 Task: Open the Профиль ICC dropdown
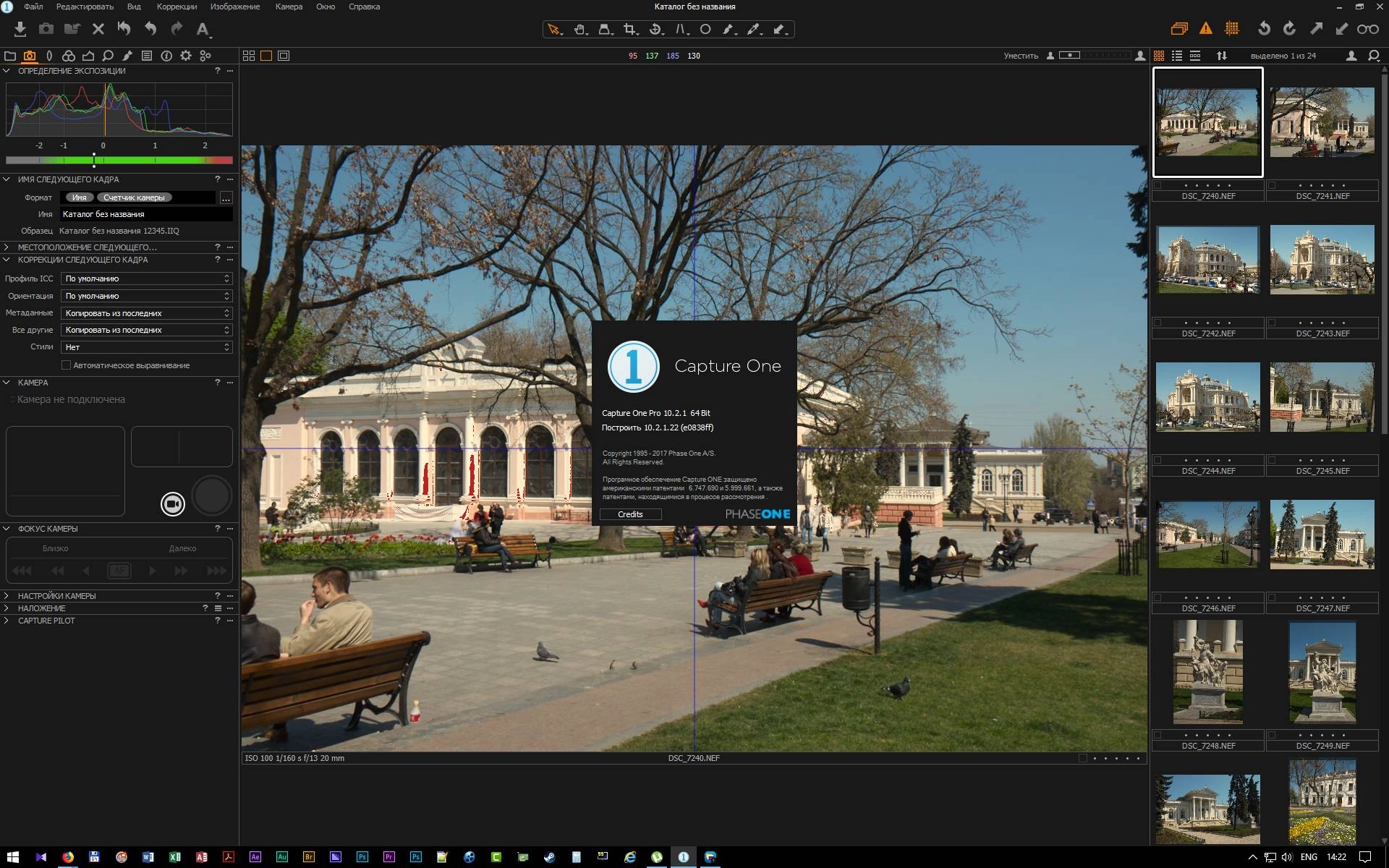147,278
